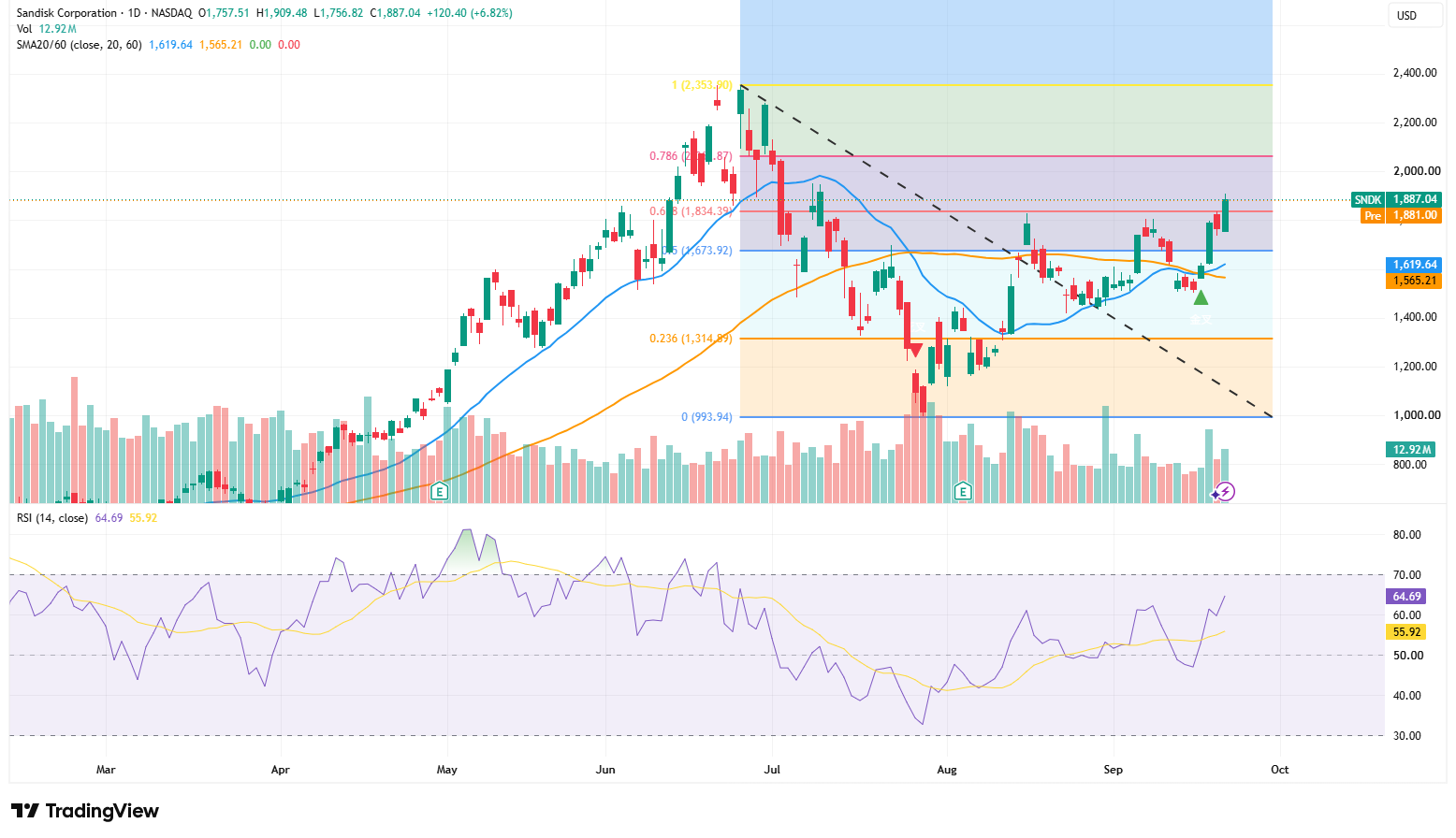The image size is (1456, 838).
Task: Click the orange 1,565.21 price axis label
Action: pyautogui.click(x=1414, y=281)
